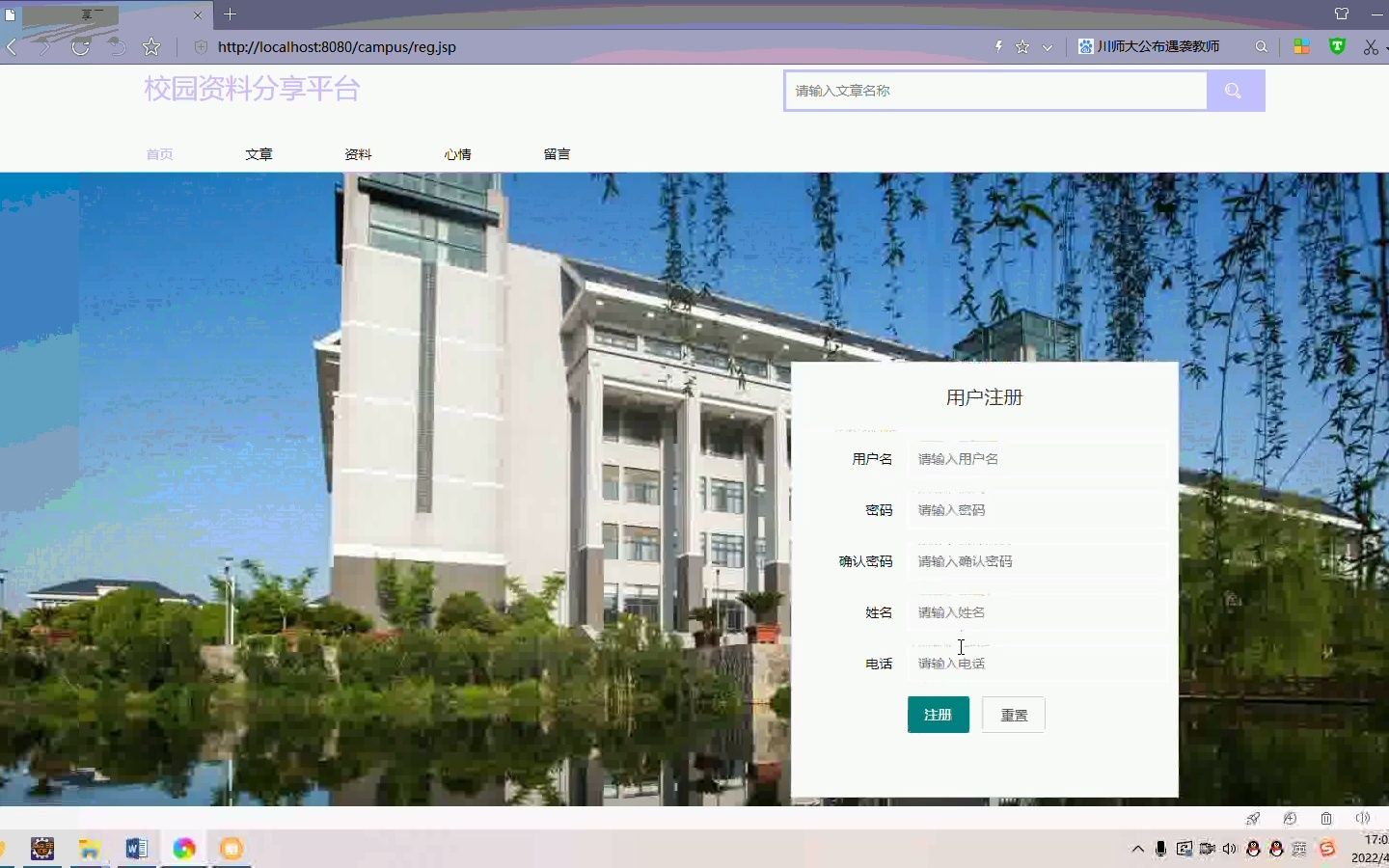Viewport: 1389px width, 868px height.
Task: Click the 重置 reset button
Action: point(1012,715)
